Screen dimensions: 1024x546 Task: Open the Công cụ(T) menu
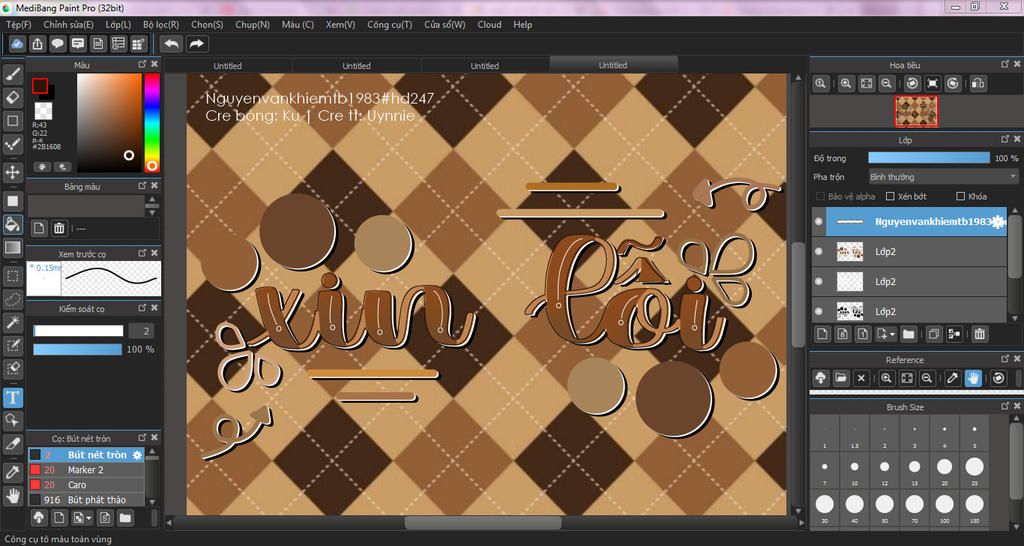(x=390, y=25)
